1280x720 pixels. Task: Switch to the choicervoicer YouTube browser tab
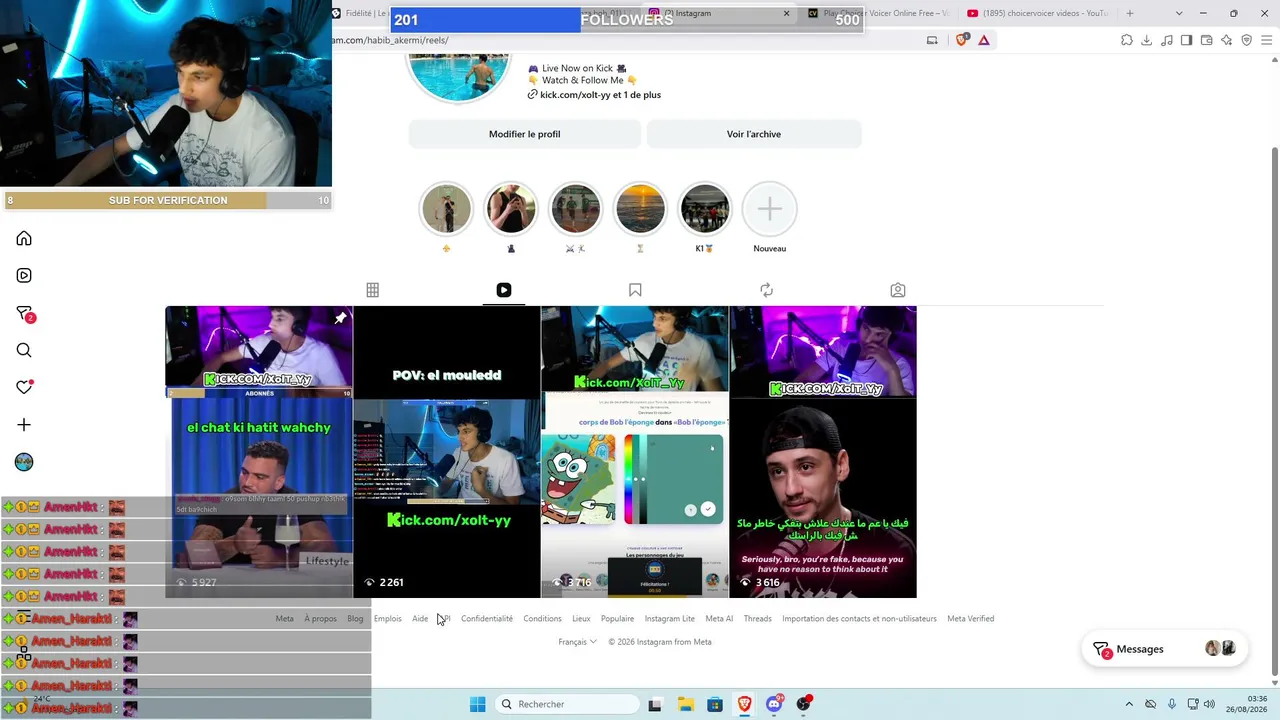coord(1037,13)
